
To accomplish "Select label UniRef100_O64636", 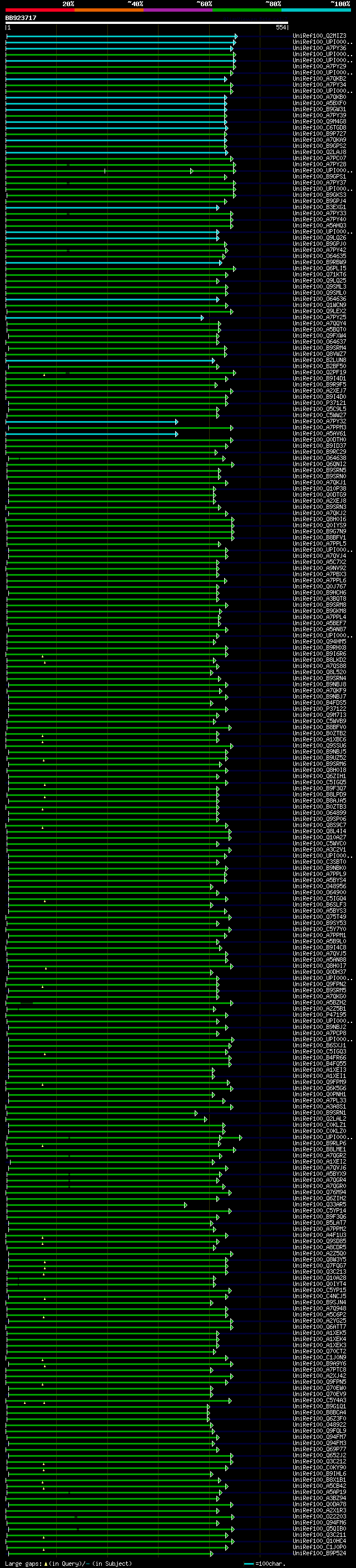I will point(319,299).
